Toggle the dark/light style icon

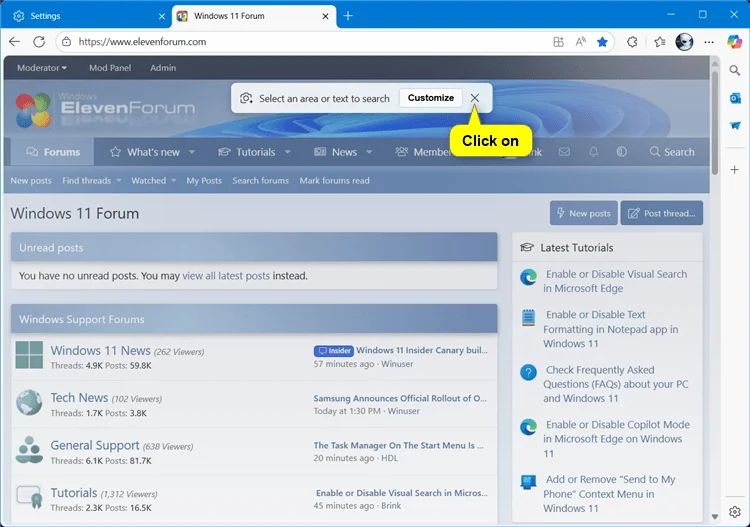(621, 152)
